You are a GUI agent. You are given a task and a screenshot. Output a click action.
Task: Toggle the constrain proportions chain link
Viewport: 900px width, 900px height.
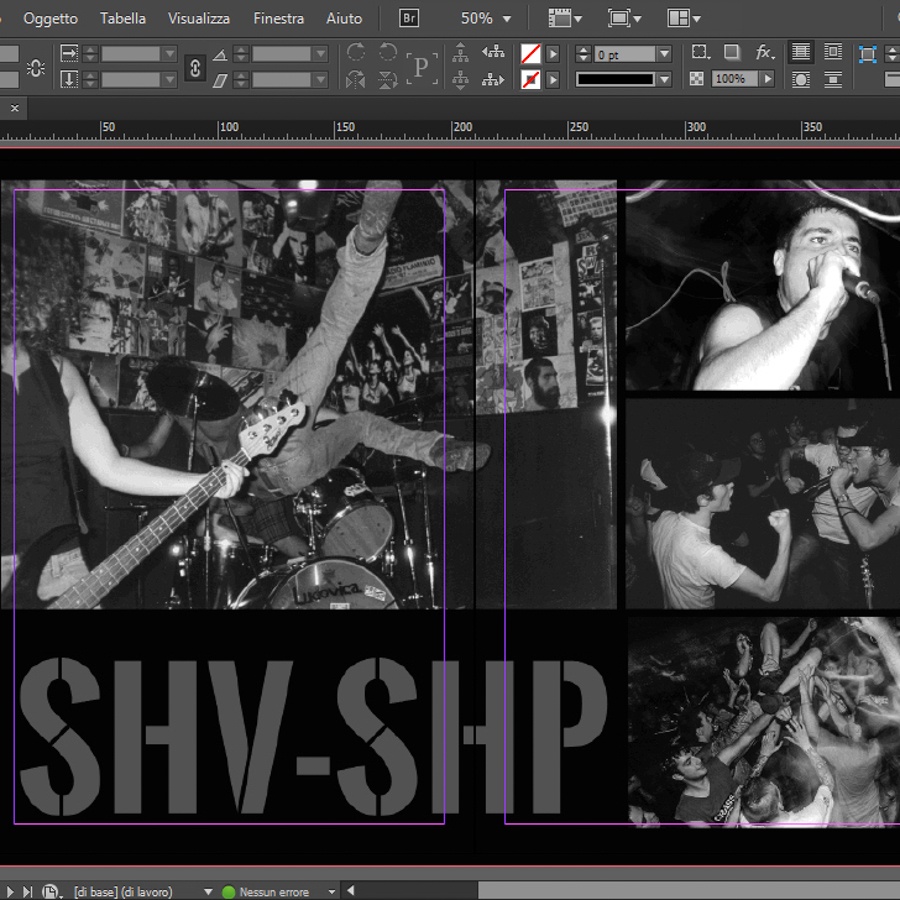(195, 66)
